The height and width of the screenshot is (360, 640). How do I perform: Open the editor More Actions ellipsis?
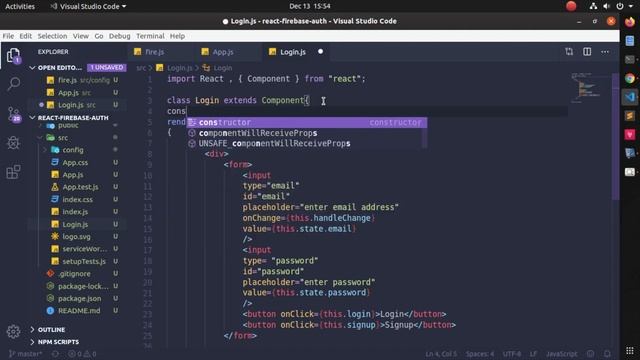(x=605, y=52)
